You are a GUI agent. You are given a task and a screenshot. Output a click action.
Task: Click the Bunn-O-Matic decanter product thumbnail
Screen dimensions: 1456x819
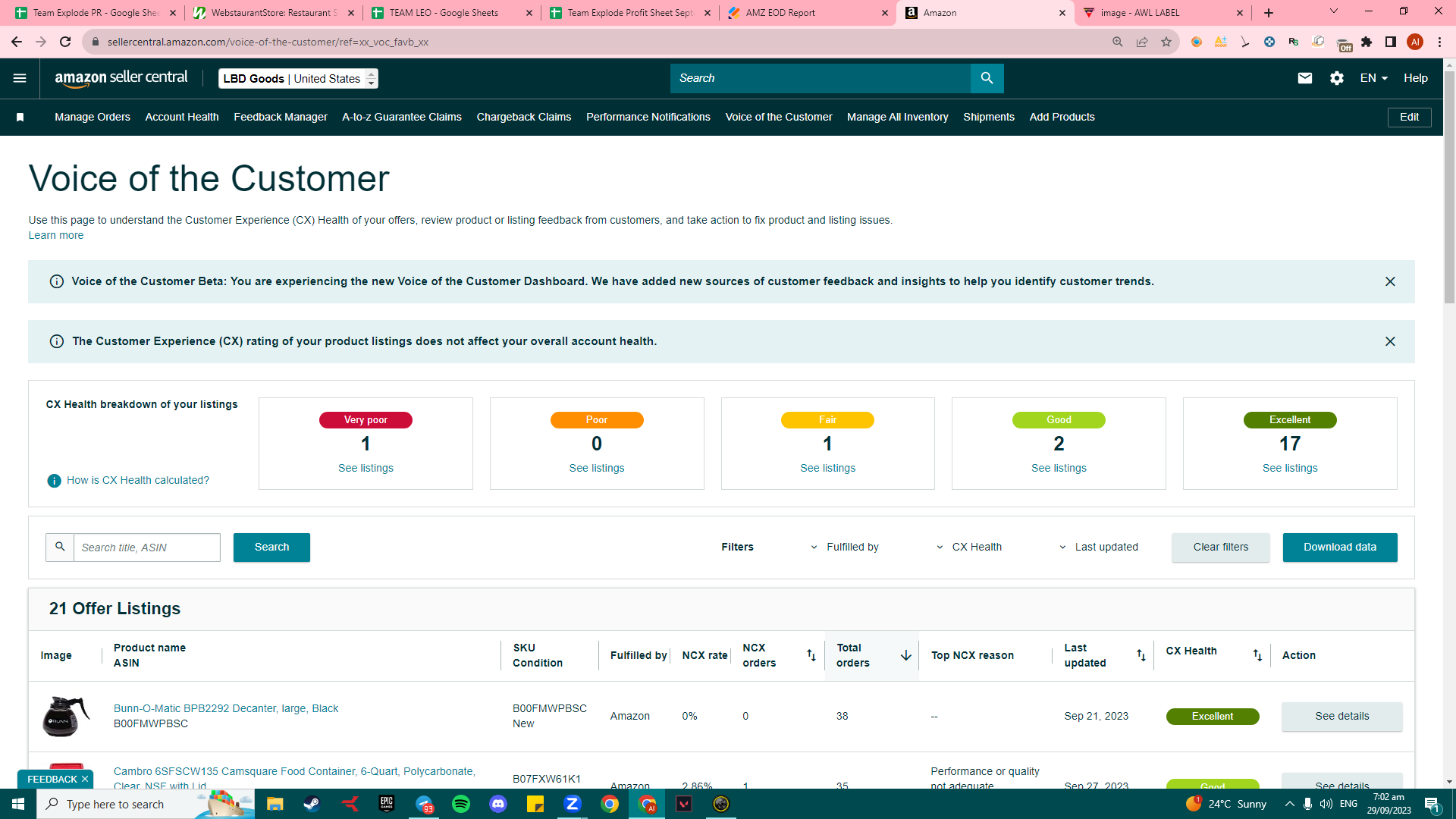[65, 717]
